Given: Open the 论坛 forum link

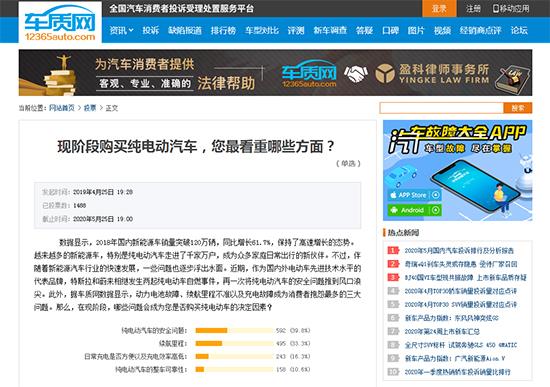Looking at the screenshot, I should (519, 31).
